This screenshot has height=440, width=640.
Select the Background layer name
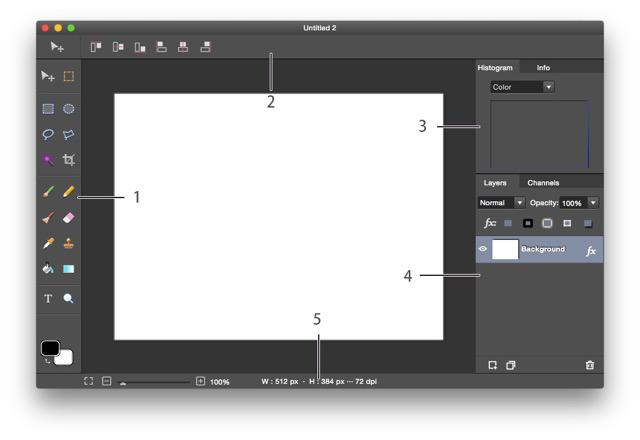[x=543, y=249]
